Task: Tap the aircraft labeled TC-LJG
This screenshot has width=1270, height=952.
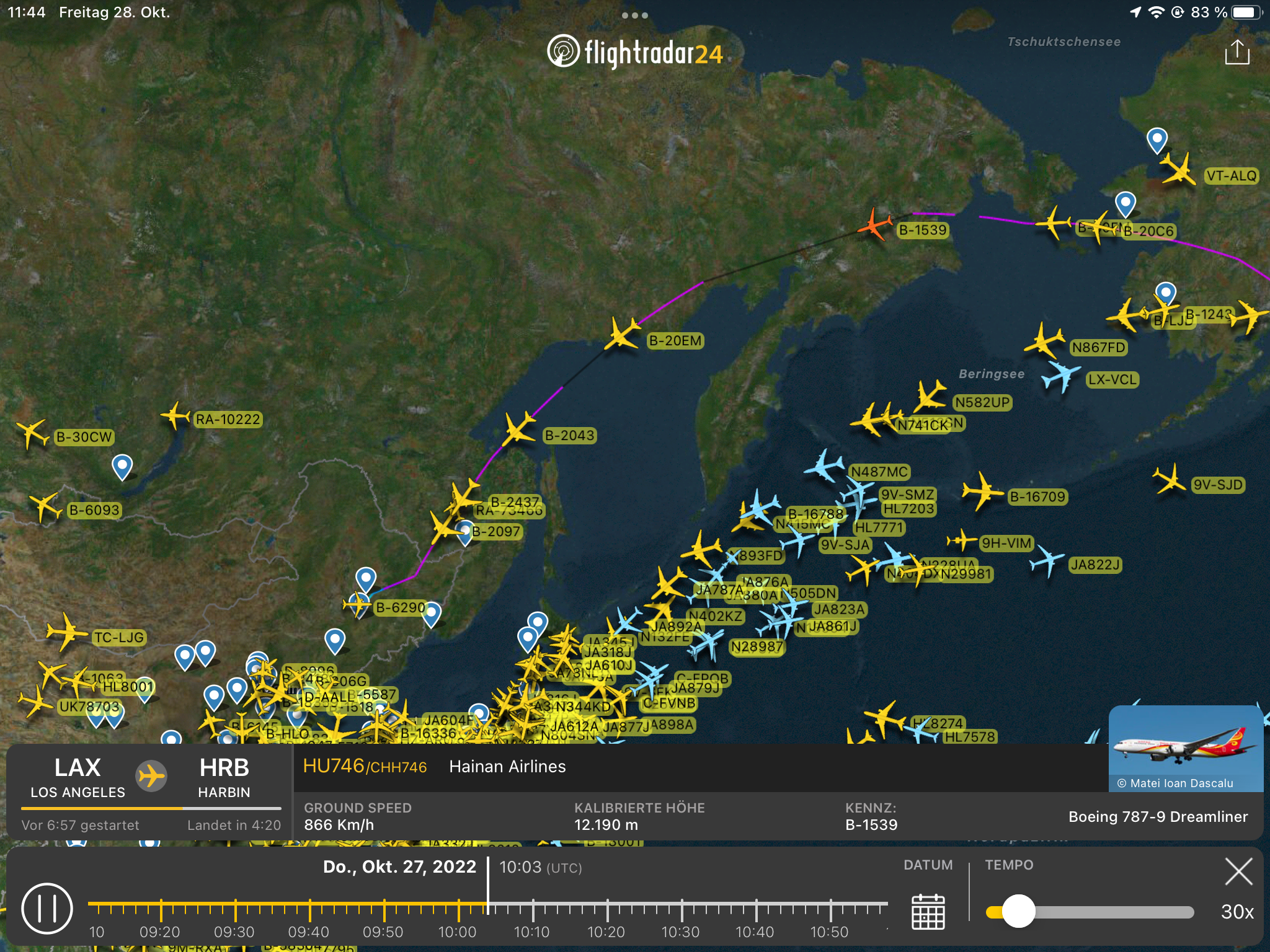Action: [x=66, y=632]
